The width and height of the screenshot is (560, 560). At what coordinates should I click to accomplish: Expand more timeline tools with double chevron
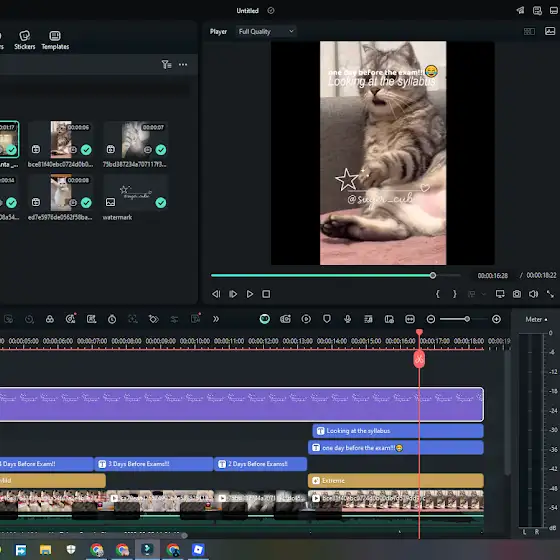216,319
